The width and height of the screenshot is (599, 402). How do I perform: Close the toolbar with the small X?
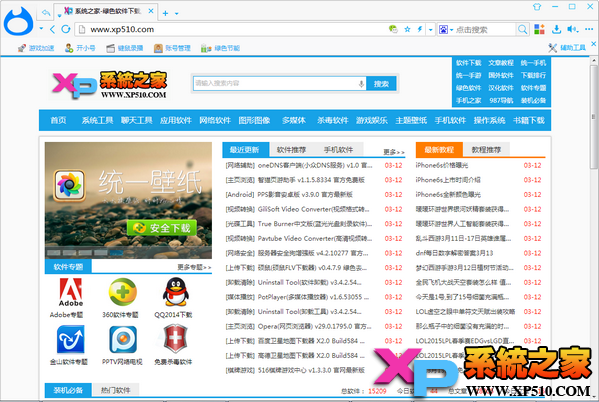click(x=594, y=44)
